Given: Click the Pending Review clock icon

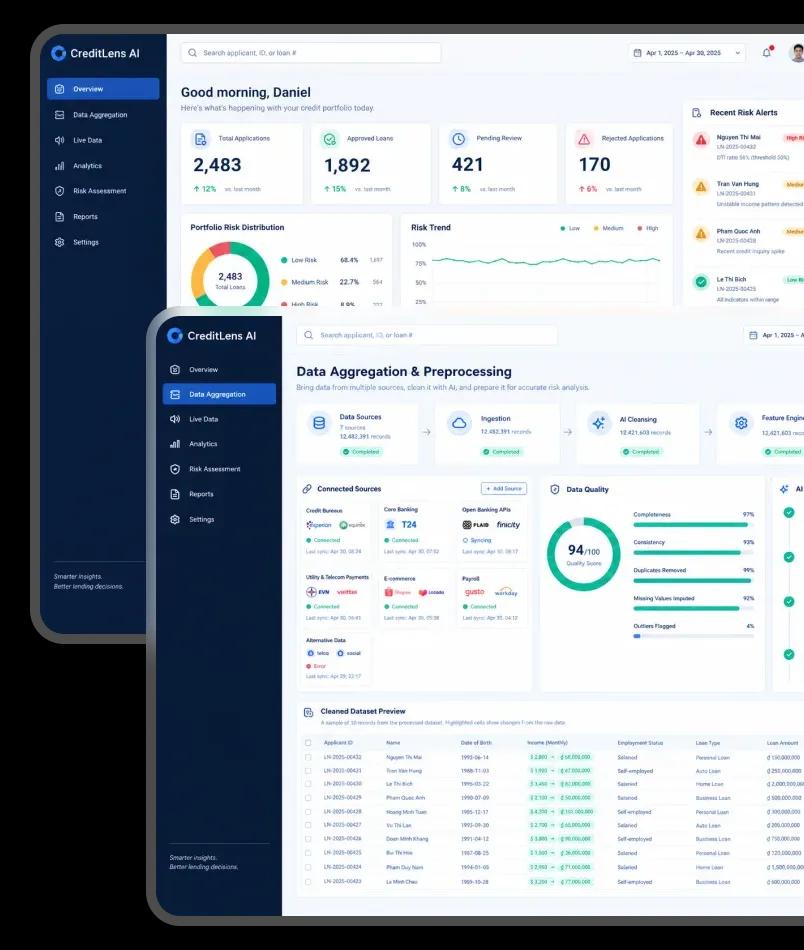Looking at the screenshot, I should coord(459,139).
